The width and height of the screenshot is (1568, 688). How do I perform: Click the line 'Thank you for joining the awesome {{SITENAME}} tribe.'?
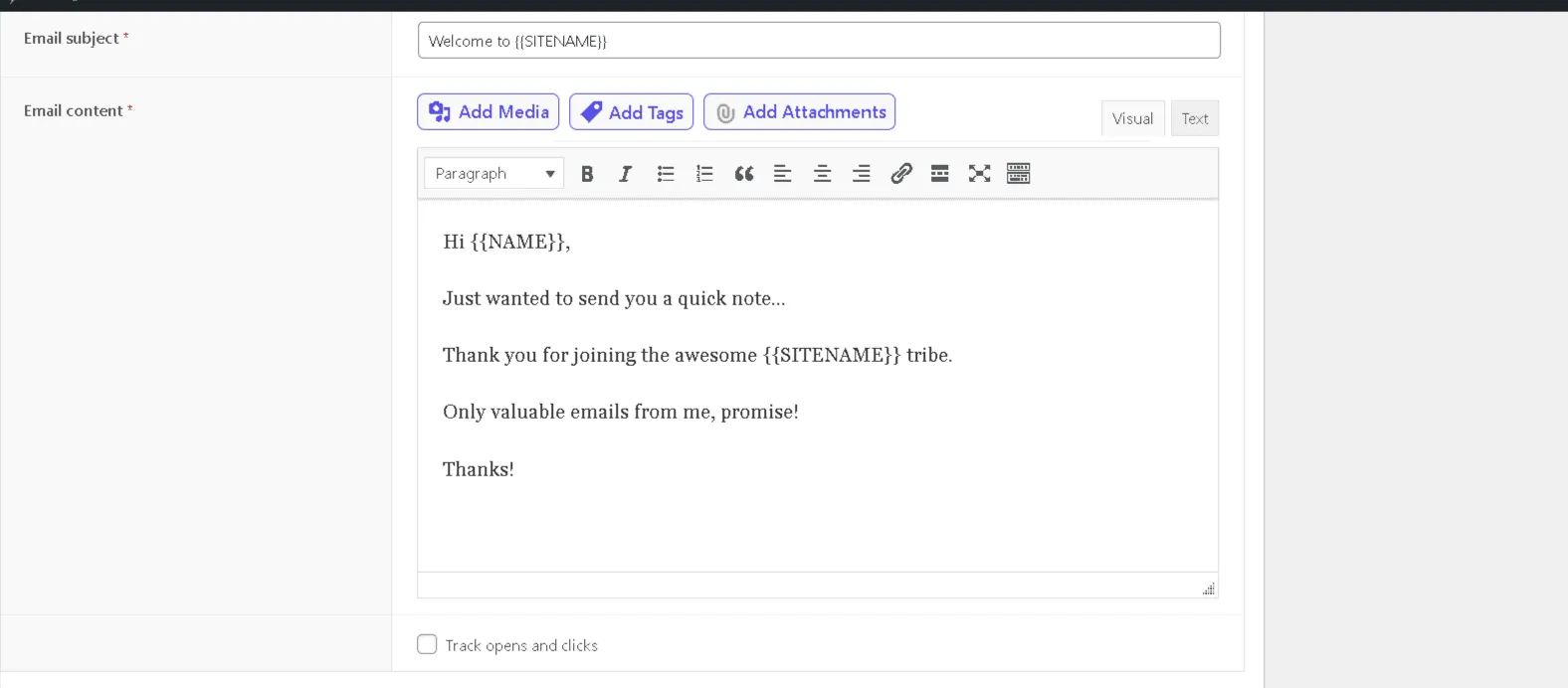click(x=697, y=355)
